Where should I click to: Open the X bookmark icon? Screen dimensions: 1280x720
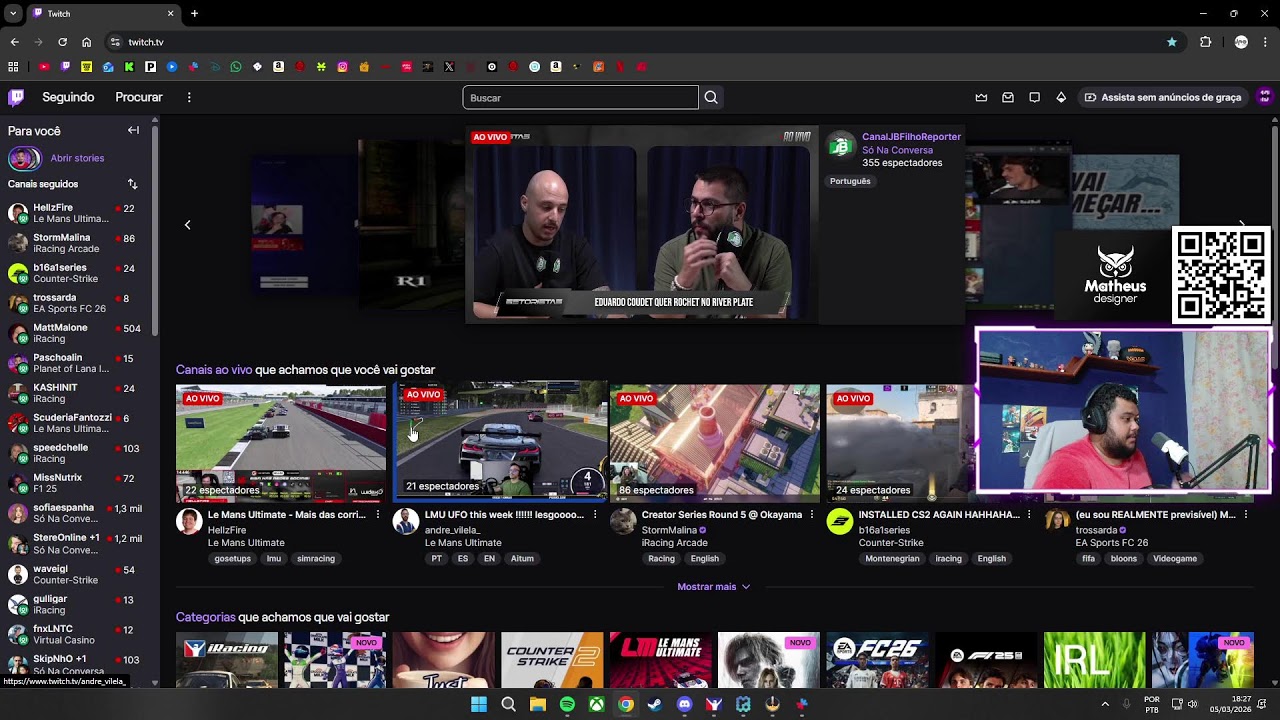[449, 67]
